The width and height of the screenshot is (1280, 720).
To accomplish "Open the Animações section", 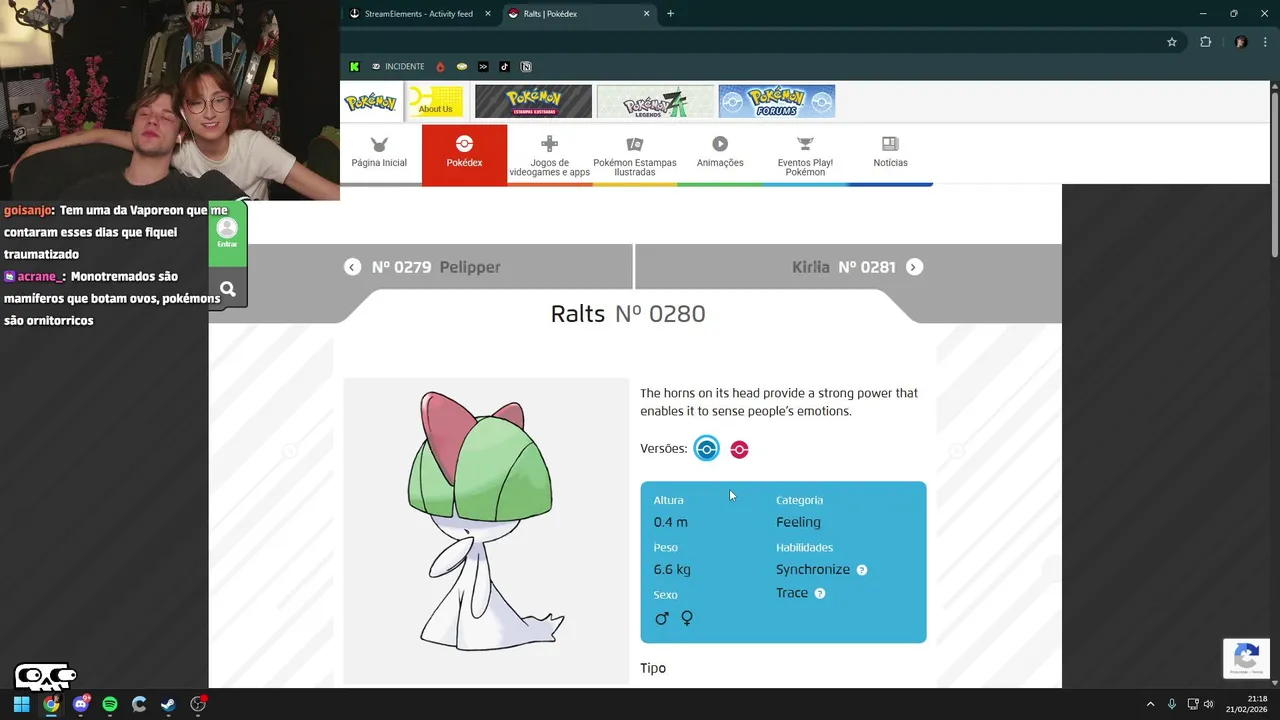I will [720, 154].
